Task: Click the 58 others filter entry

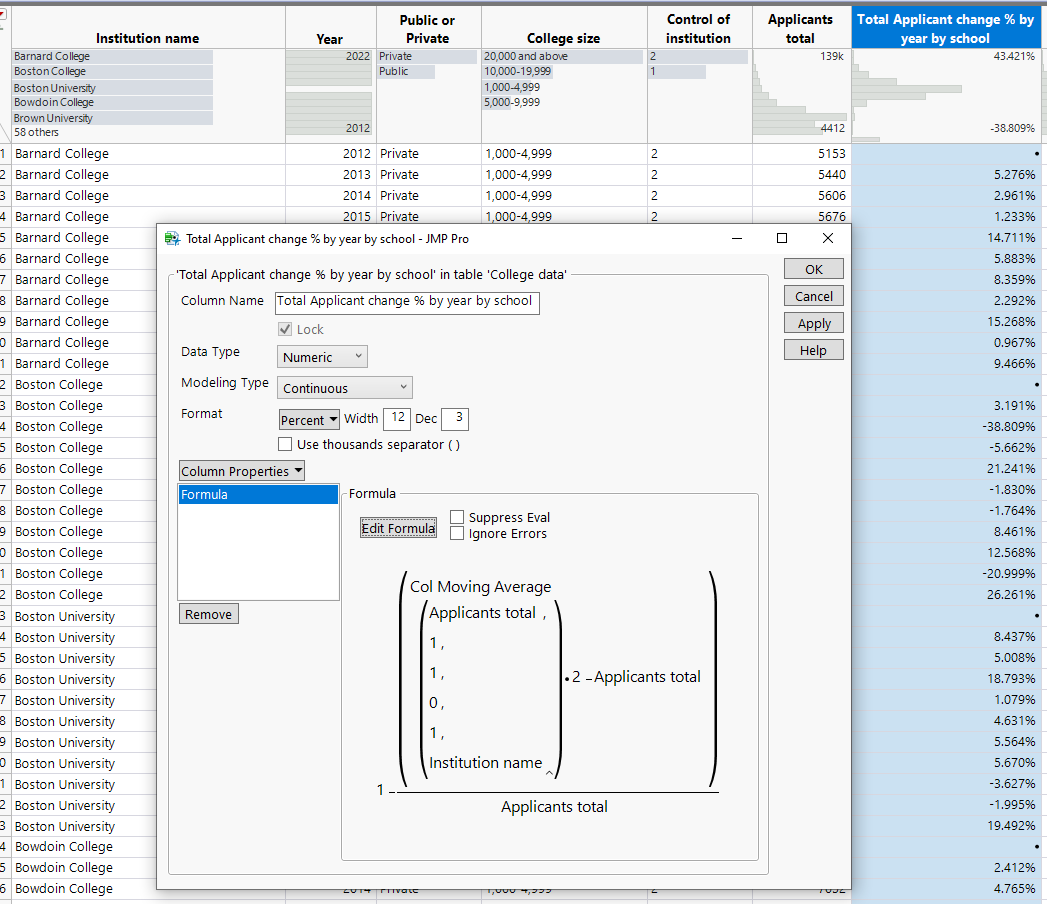Action: click(37, 131)
